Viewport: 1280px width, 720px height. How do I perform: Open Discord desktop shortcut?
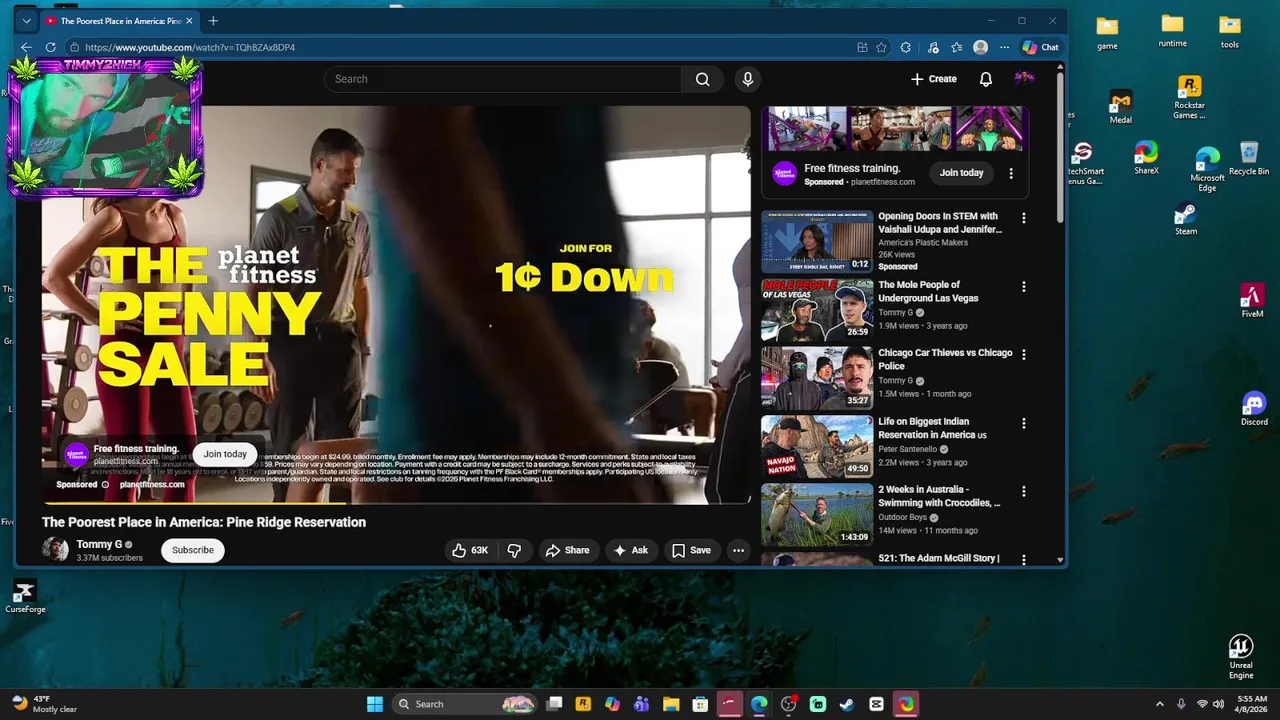coord(1254,409)
